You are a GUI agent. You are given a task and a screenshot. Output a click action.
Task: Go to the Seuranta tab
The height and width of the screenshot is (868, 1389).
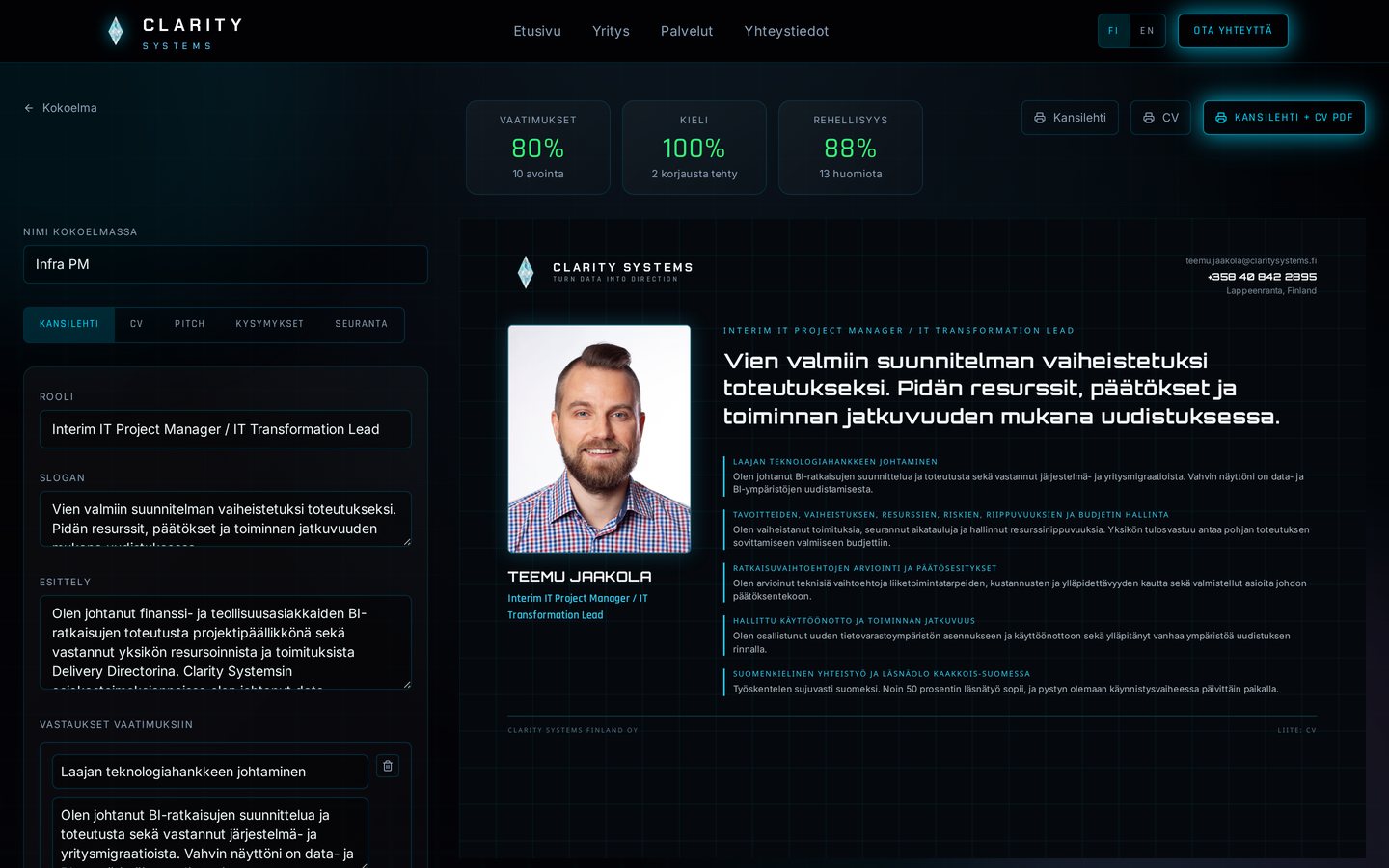coord(362,324)
